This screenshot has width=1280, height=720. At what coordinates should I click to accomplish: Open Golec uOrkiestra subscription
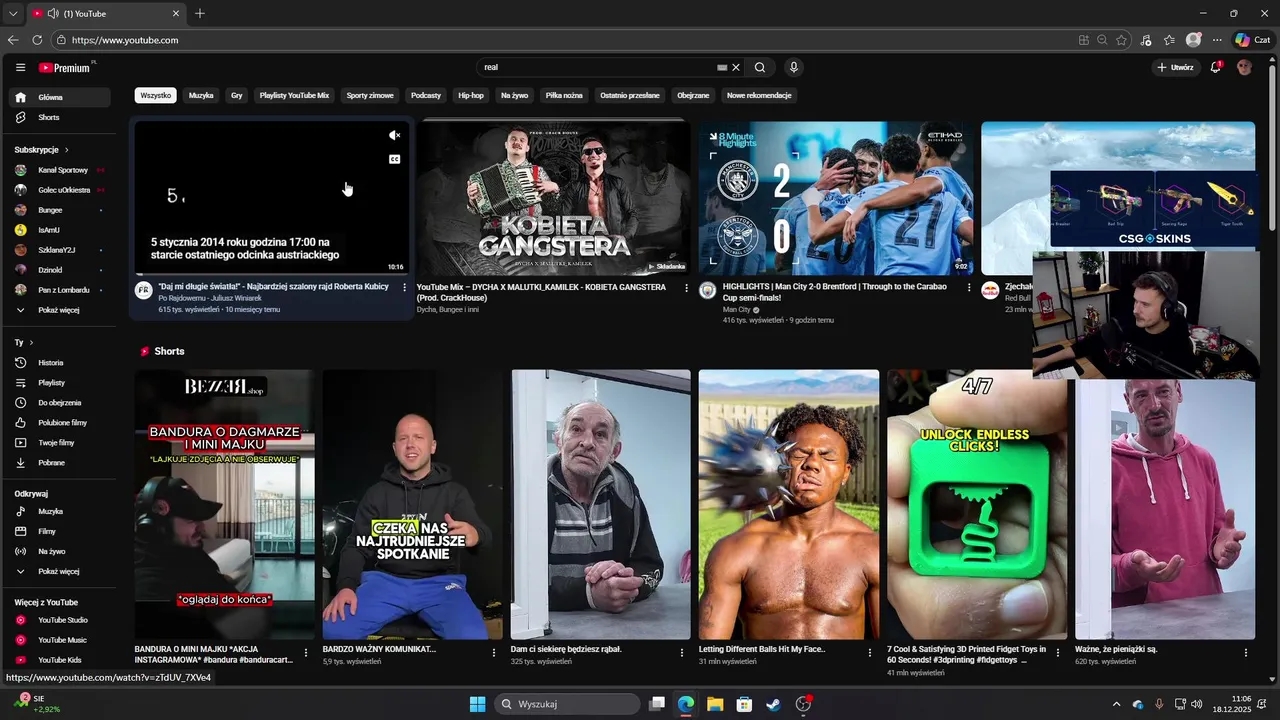[x=62, y=190]
